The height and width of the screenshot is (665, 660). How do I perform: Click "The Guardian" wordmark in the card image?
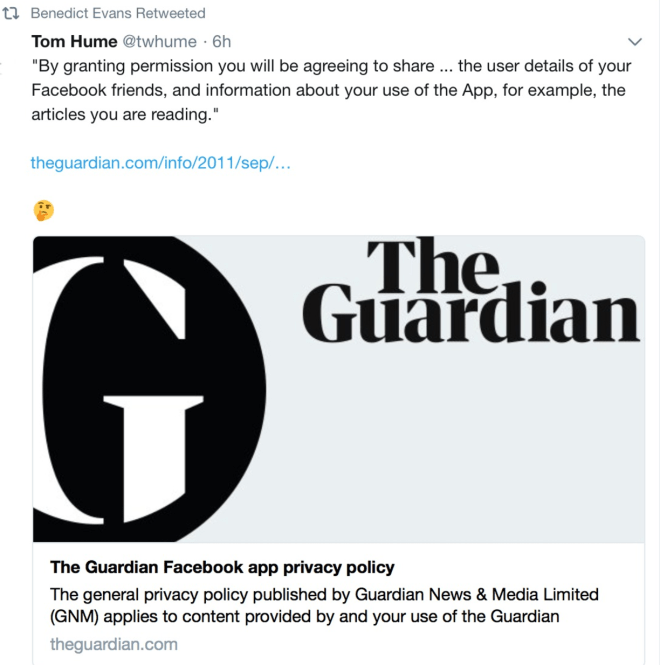tap(470, 292)
